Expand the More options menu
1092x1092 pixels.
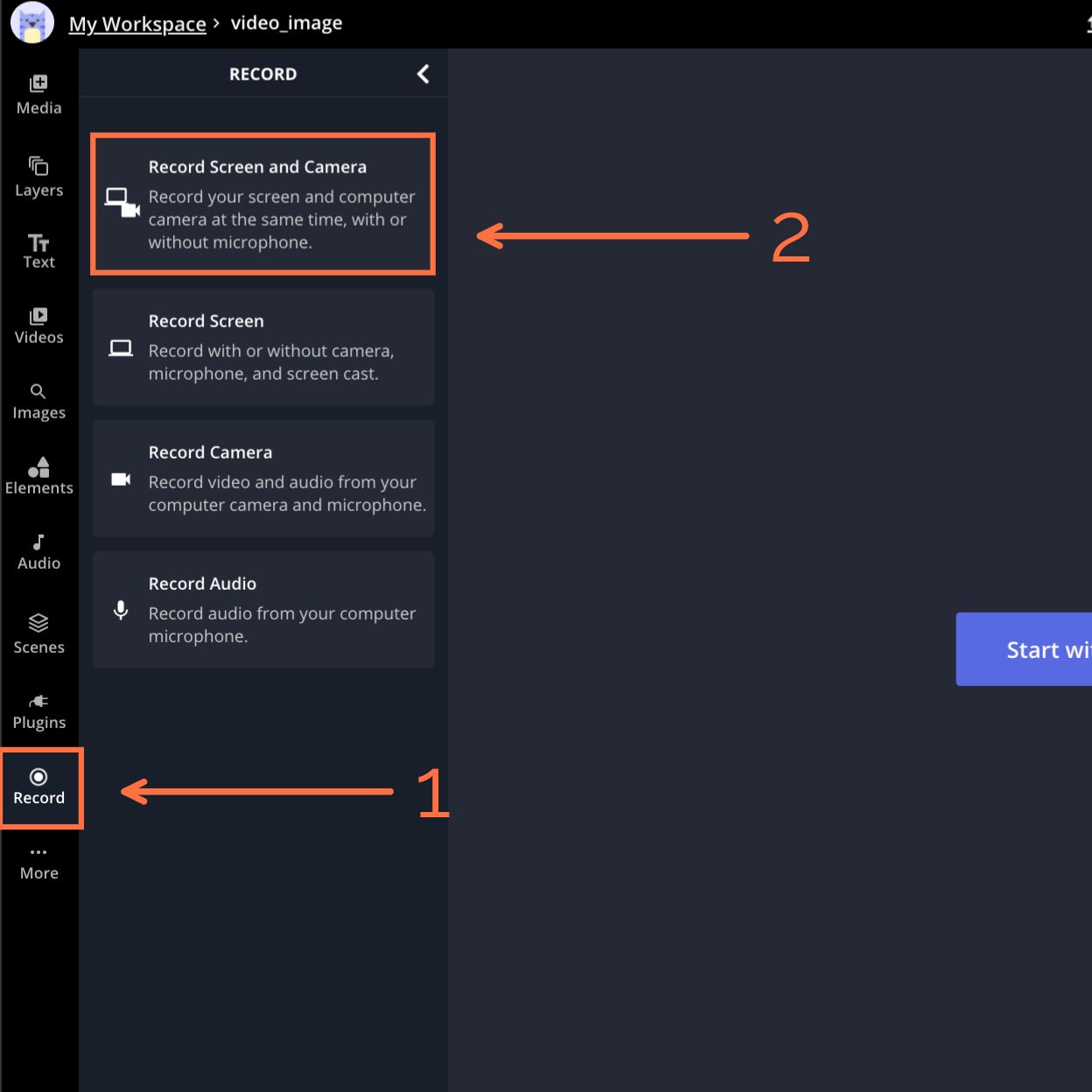tap(39, 864)
